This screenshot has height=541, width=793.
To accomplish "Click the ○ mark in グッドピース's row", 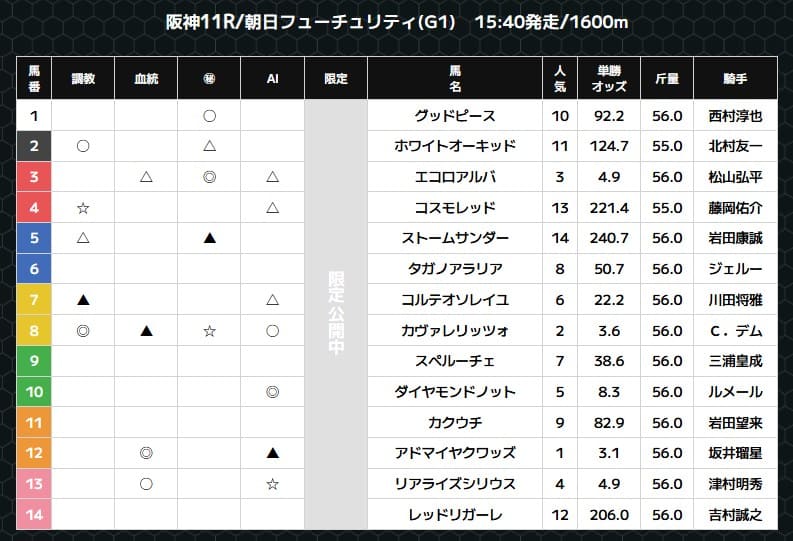I will pyautogui.click(x=209, y=116).
